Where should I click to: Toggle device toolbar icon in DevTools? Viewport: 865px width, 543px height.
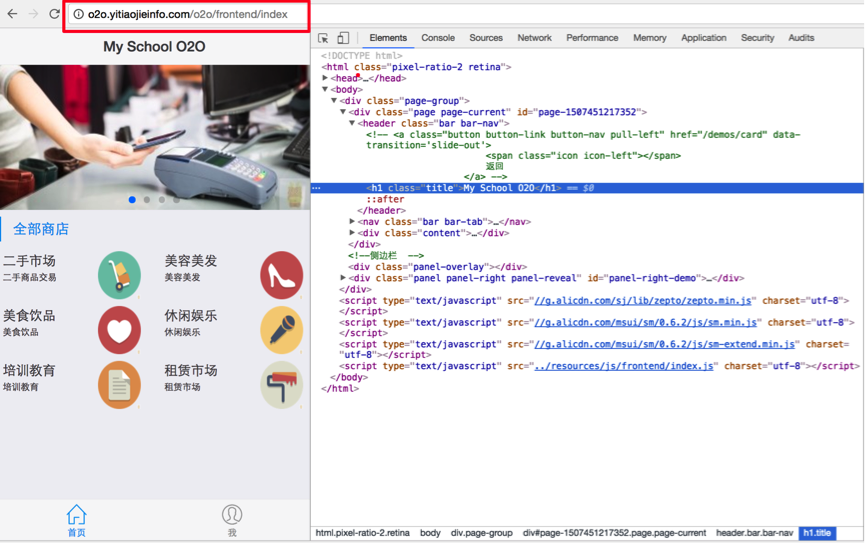click(343, 38)
